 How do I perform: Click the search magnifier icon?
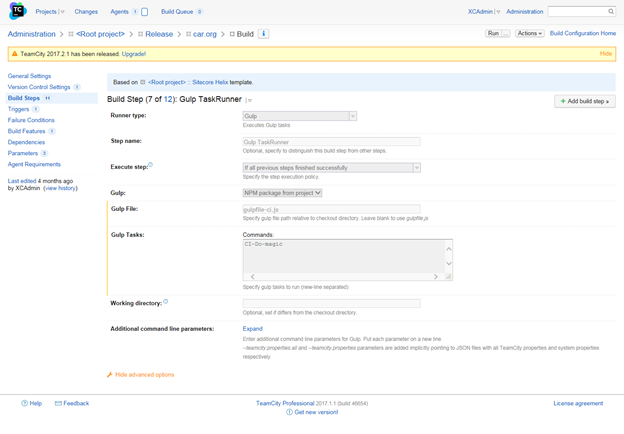click(x=611, y=12)
